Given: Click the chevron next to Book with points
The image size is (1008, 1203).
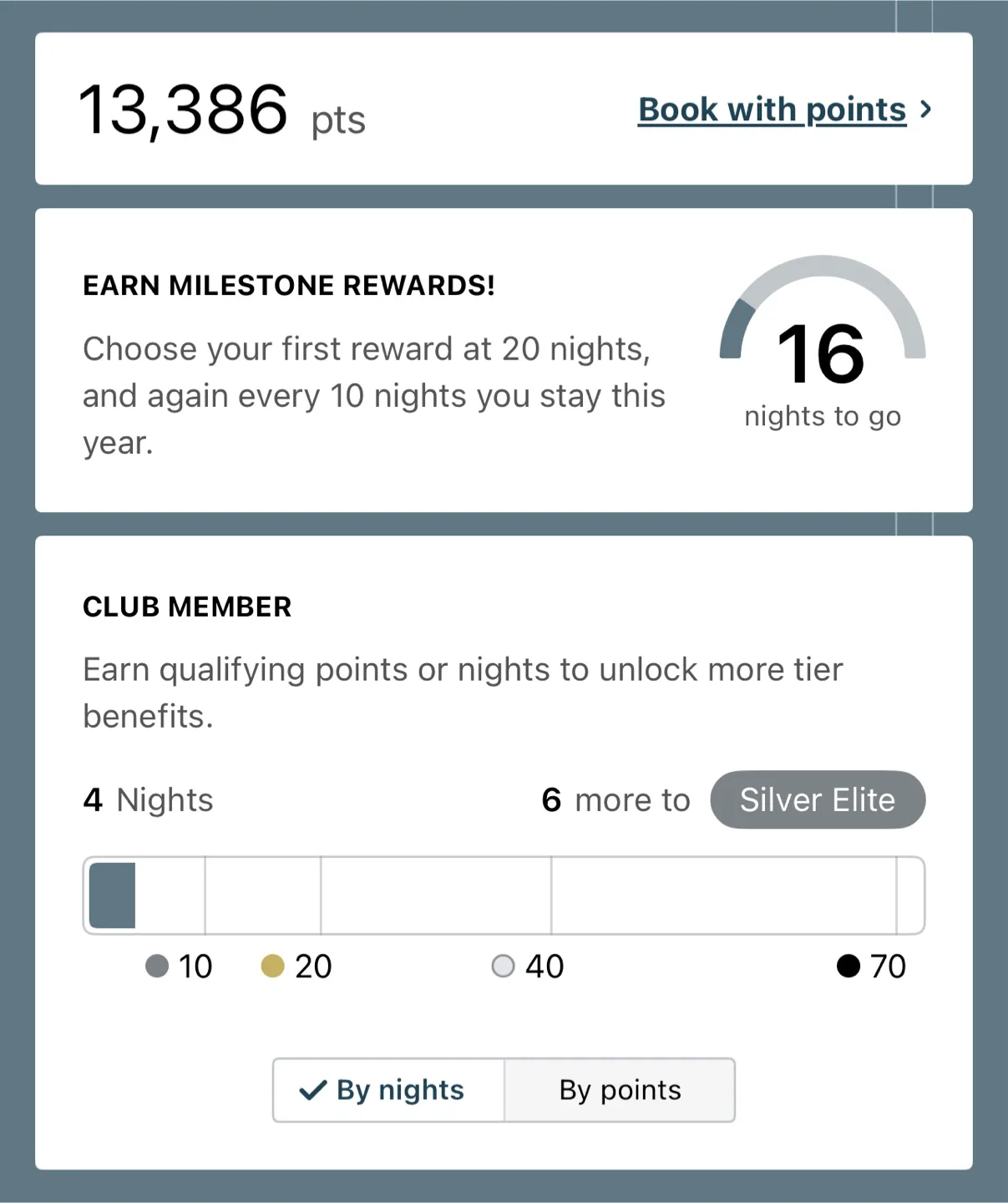Looking at the screenshot, I should click(x=925, y=109).
